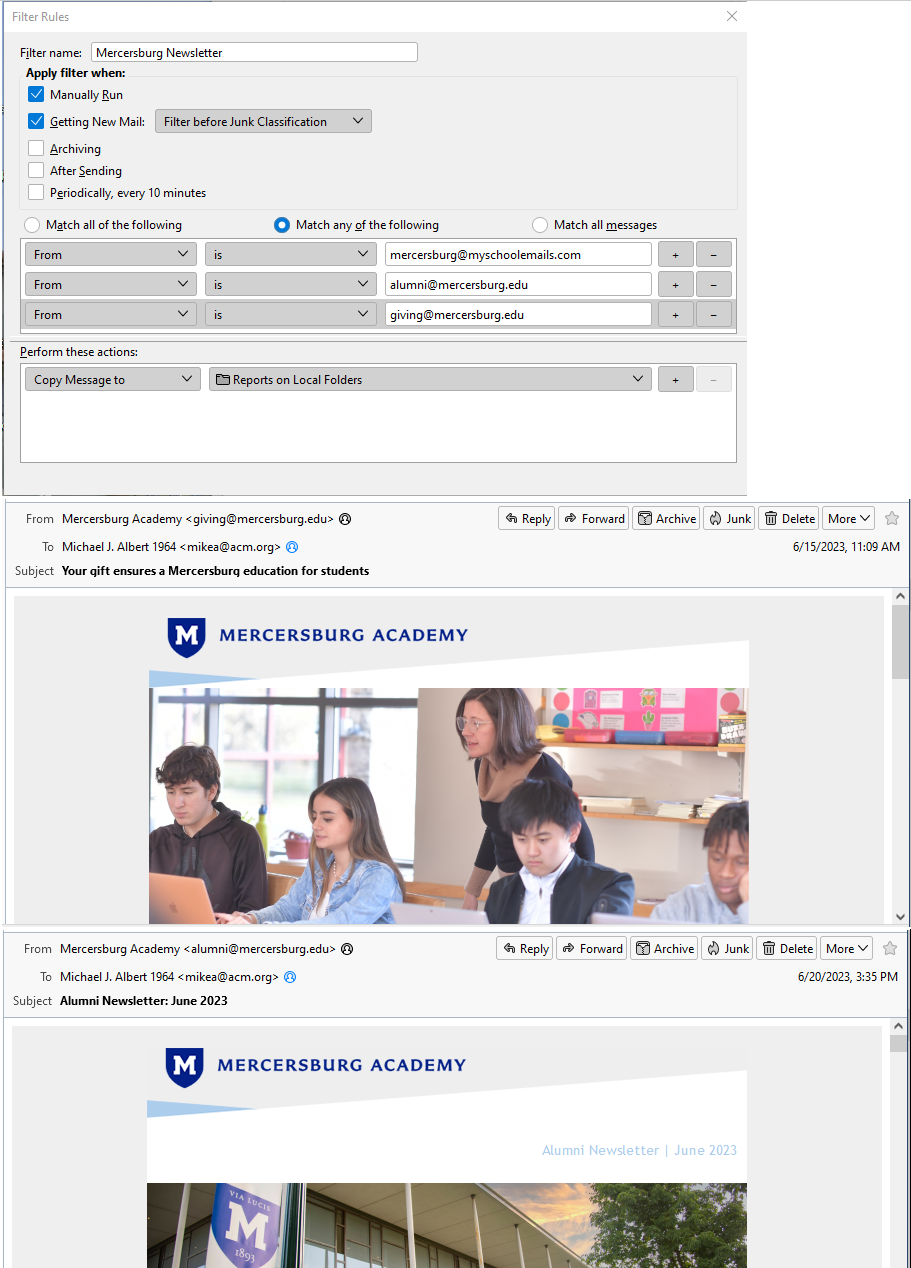Viewport: 911px width, 1268px height.
Task: Add rule after mercersburg@myschoolemails.com row
Action: [x=675, y=255]
